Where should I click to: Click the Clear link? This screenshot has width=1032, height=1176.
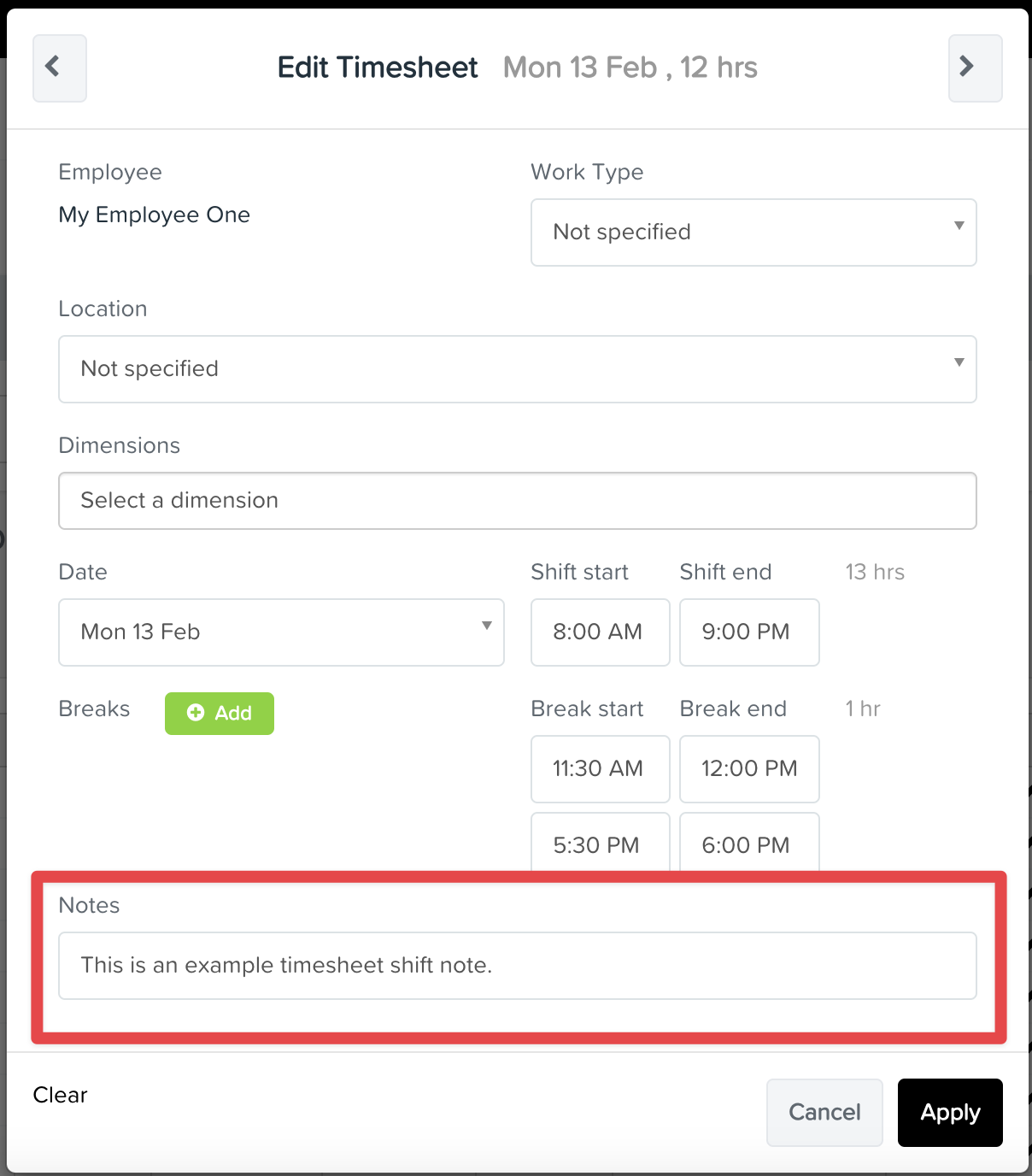tap(59, 1095)
